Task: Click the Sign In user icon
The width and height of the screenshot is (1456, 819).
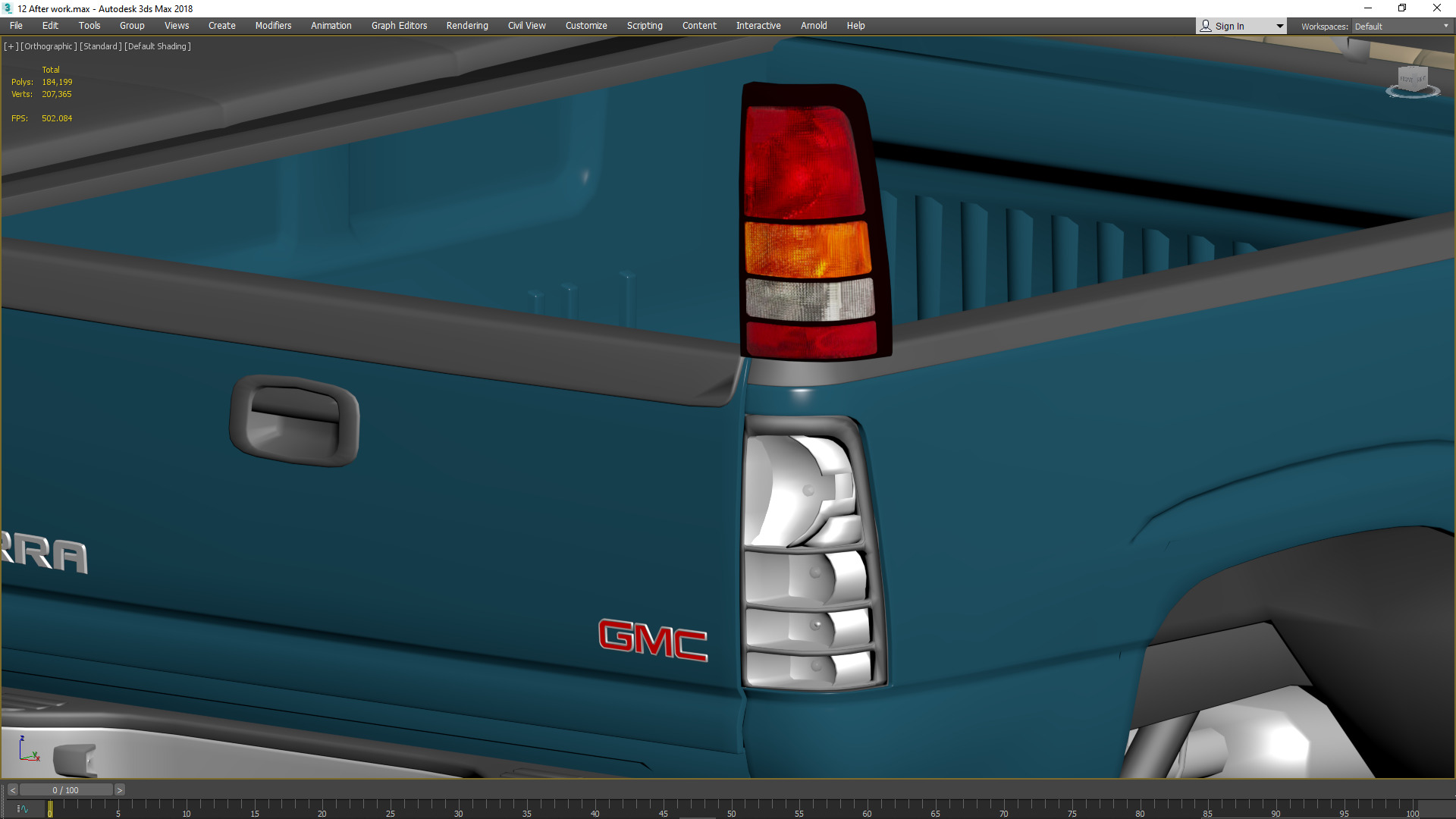Action: 1206,26
